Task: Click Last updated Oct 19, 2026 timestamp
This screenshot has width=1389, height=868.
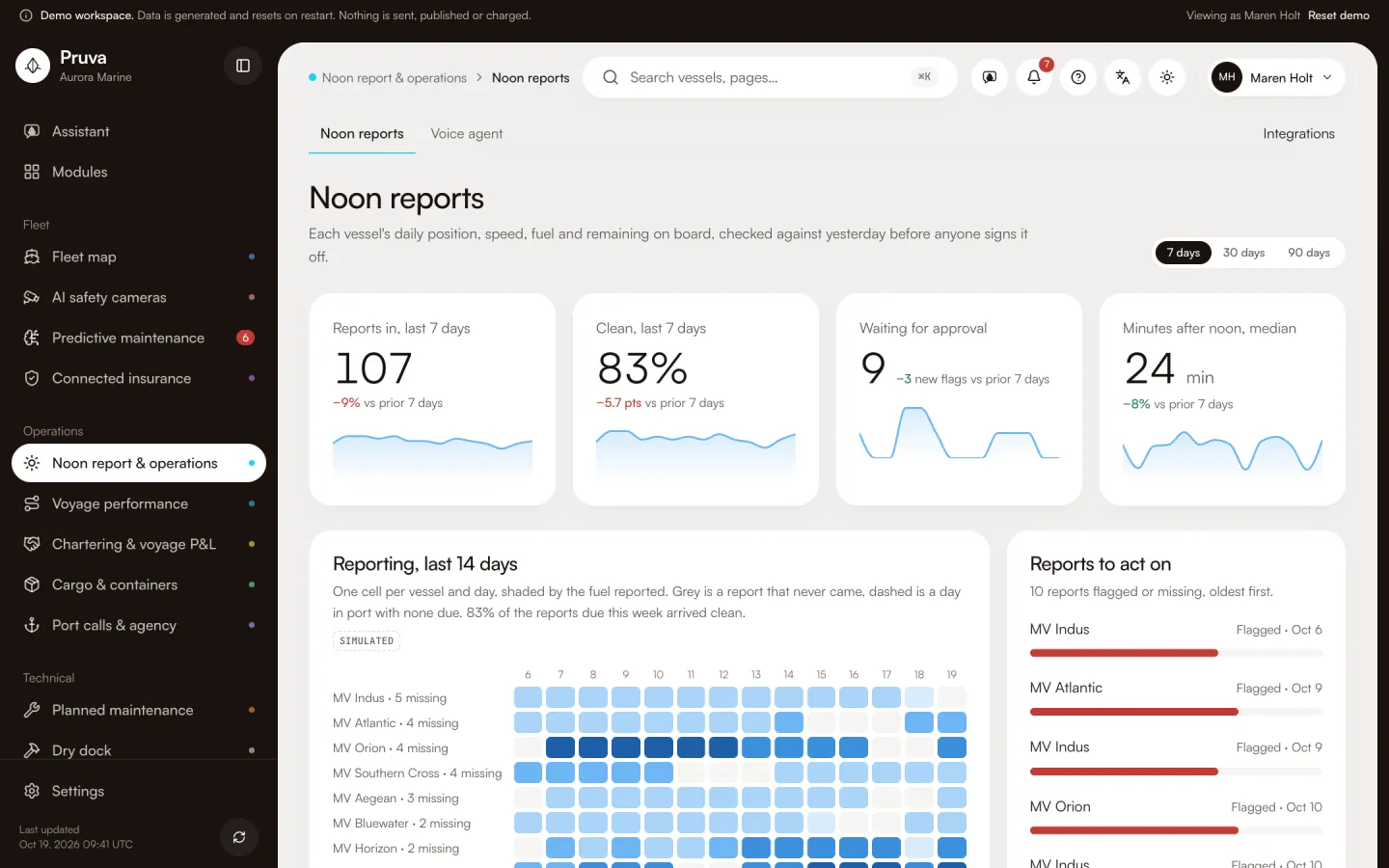Action: point(76,837)
